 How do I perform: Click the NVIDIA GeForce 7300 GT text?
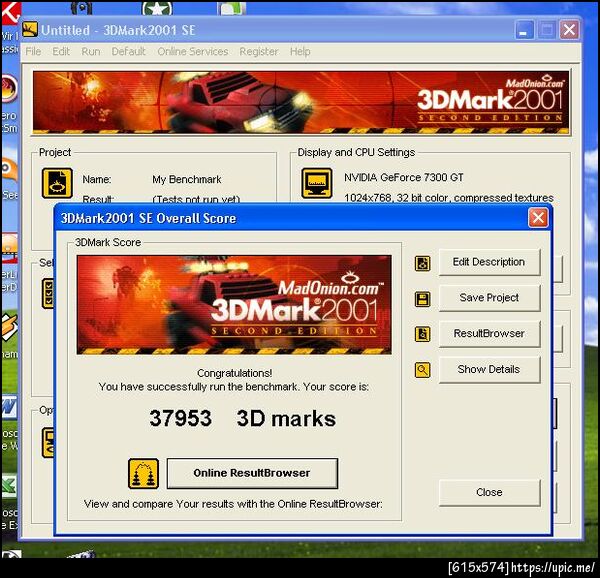point(404,177)
